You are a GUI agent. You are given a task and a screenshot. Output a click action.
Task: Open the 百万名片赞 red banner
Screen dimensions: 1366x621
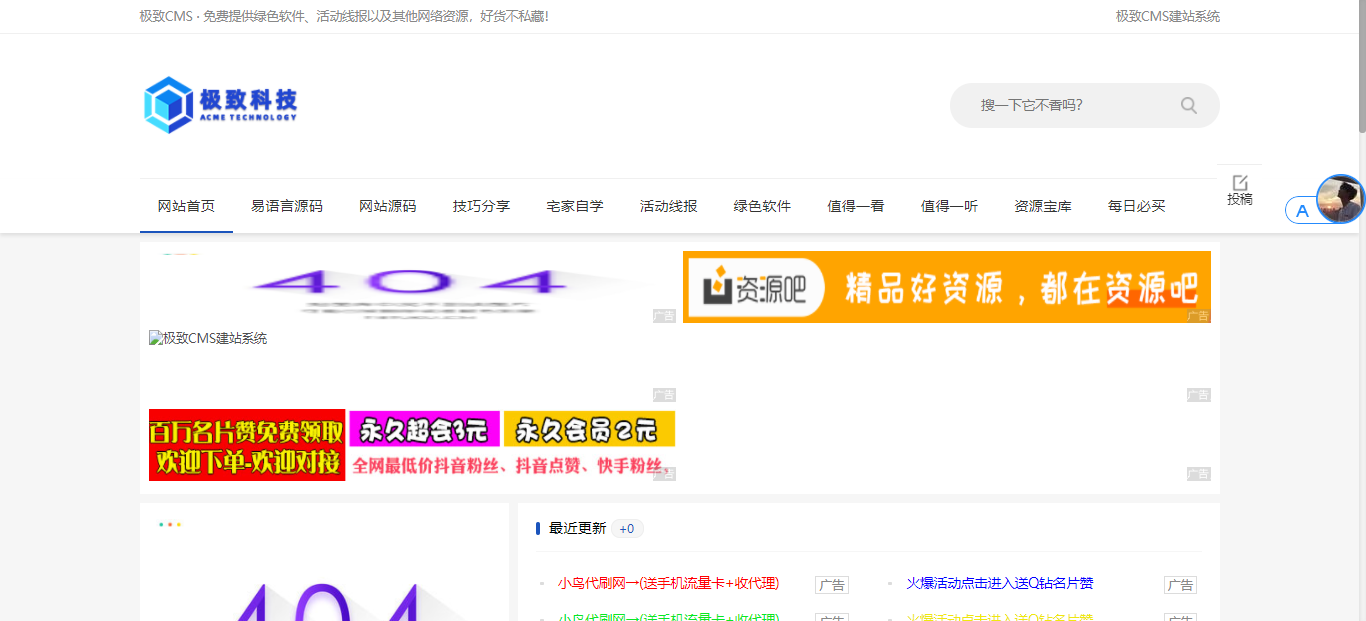coord(247,445)
